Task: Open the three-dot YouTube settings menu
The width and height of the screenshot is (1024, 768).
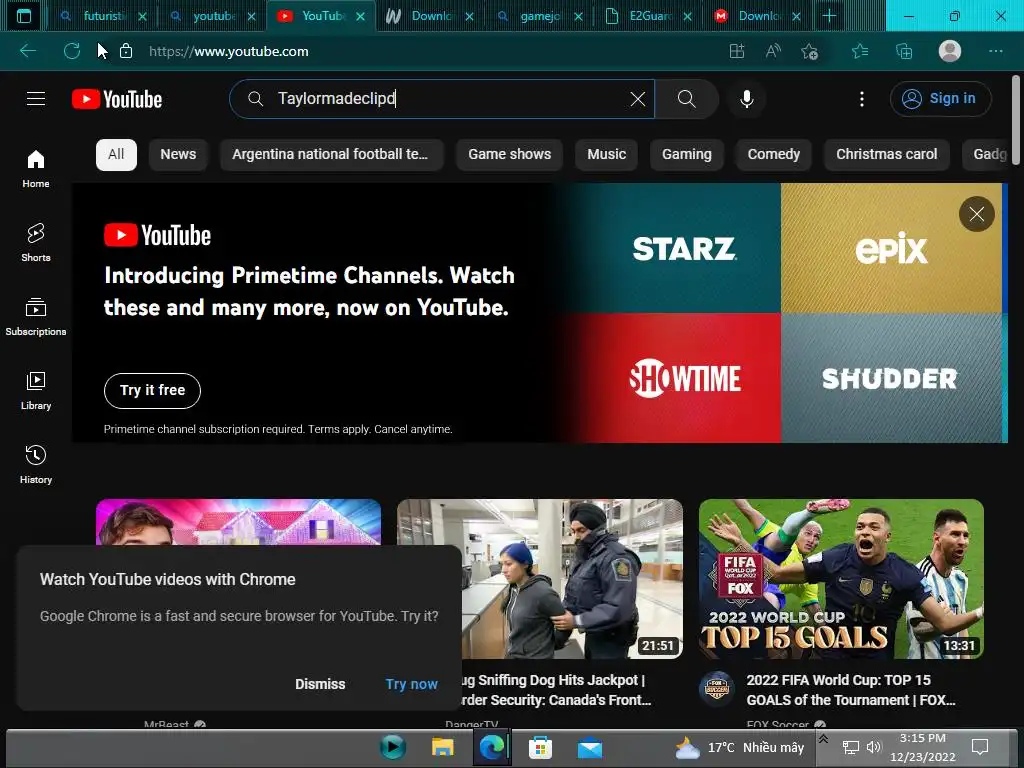Action: tap(862, 99)
